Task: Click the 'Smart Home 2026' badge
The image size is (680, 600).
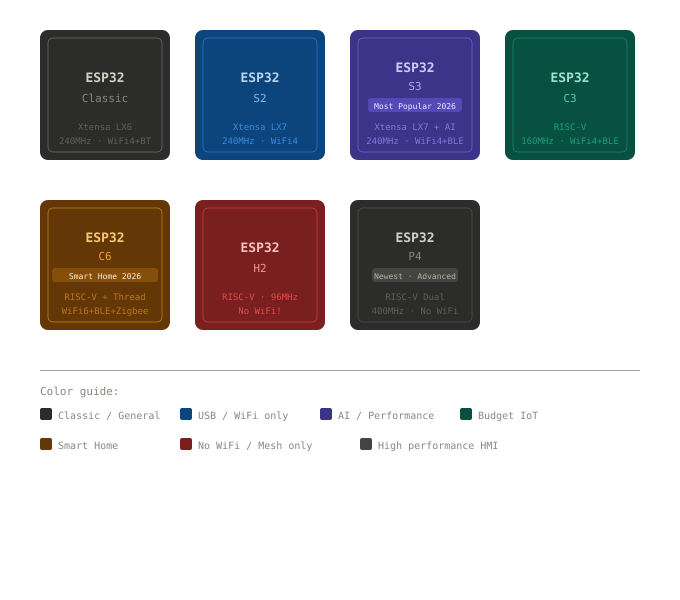Action: pos(105,276)
